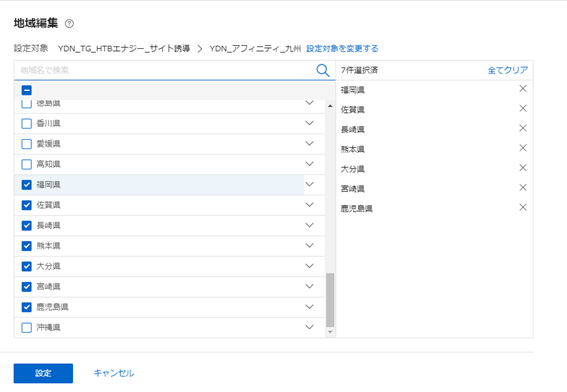
Task: Expand the 熊本県 row chevron
Action: pyautogui.click(x=310, y=246)
